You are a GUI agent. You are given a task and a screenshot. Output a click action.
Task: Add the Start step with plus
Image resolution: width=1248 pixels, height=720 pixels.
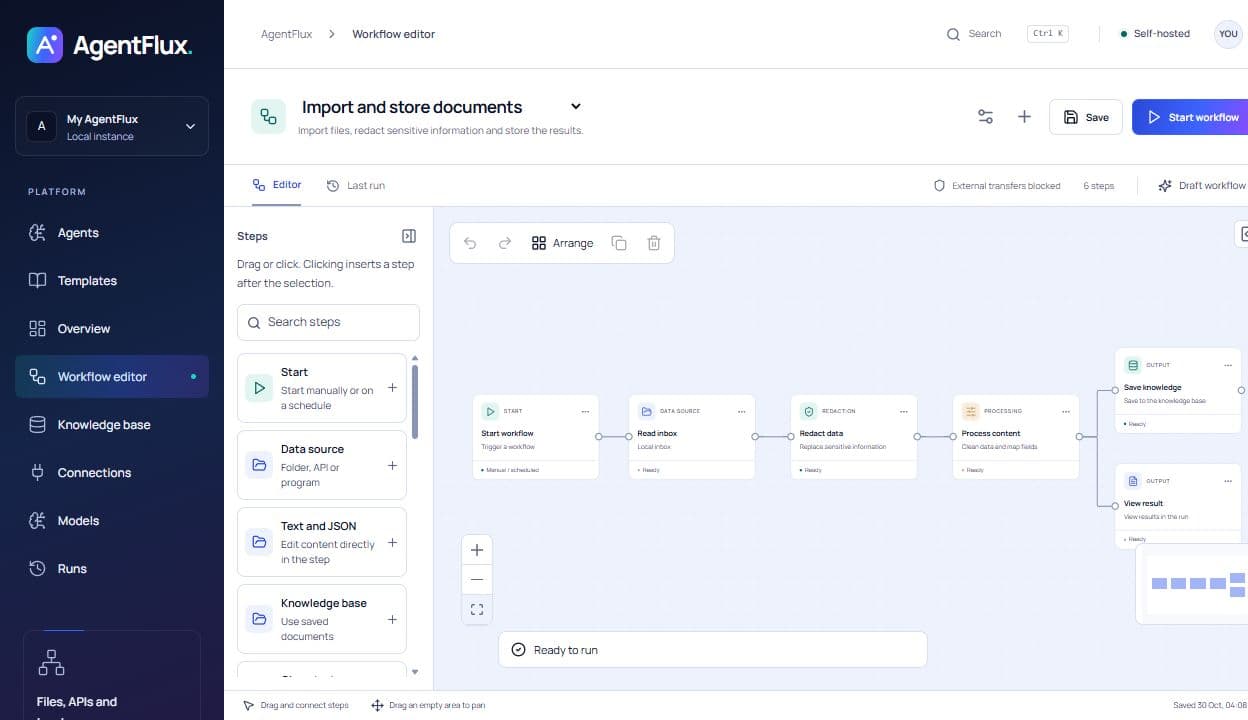pyautogui.click(x=392, y=388)
